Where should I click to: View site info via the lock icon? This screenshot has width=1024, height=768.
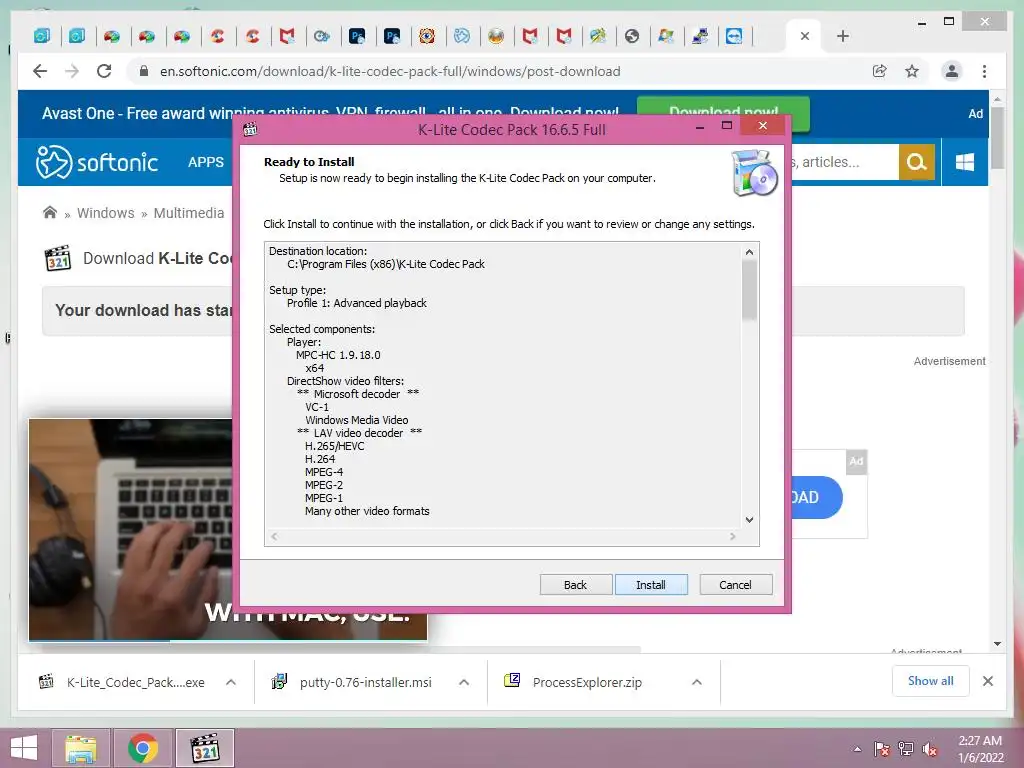[144, 71]
